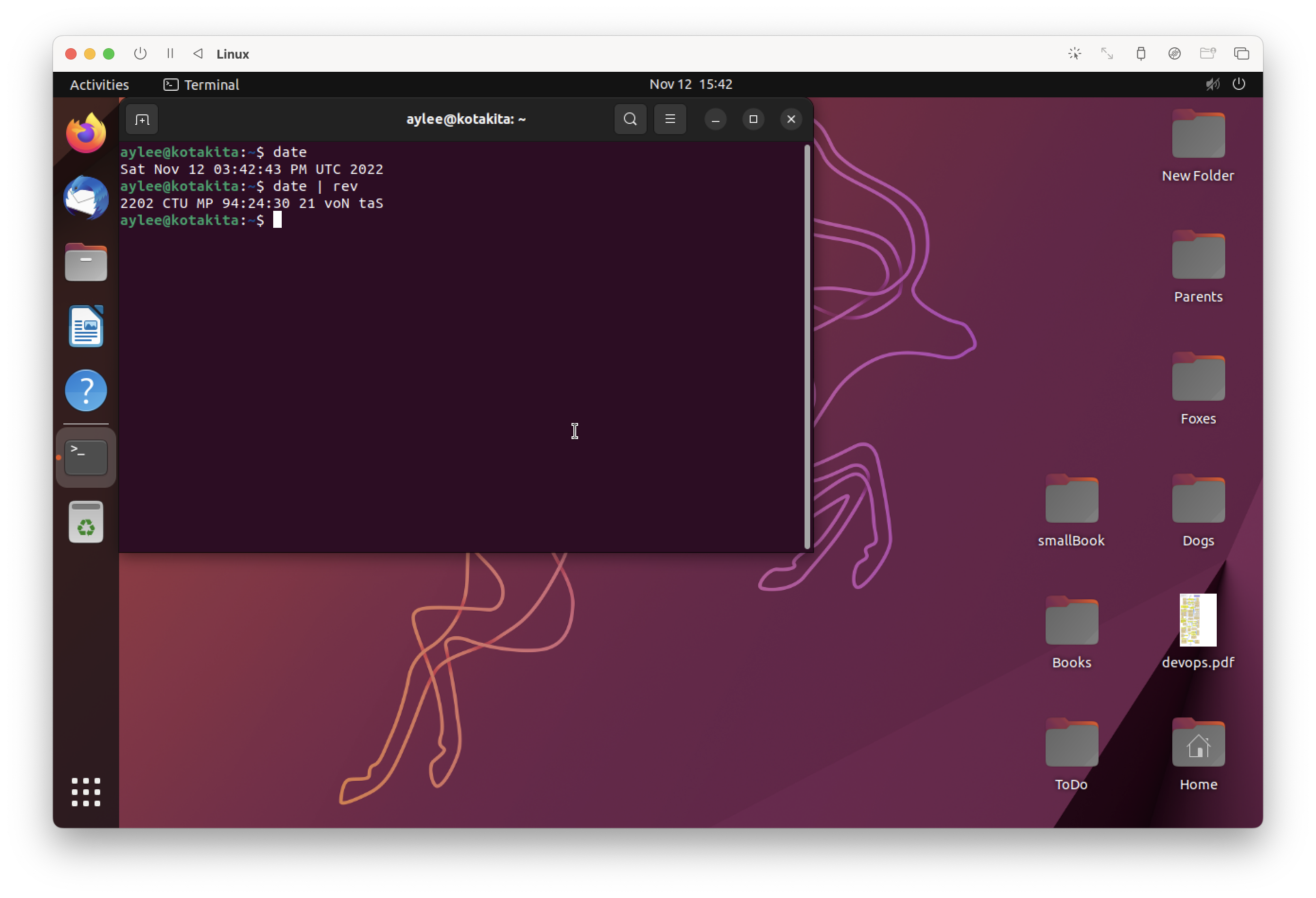Open the Activities overview

click(x=99, y=84)
